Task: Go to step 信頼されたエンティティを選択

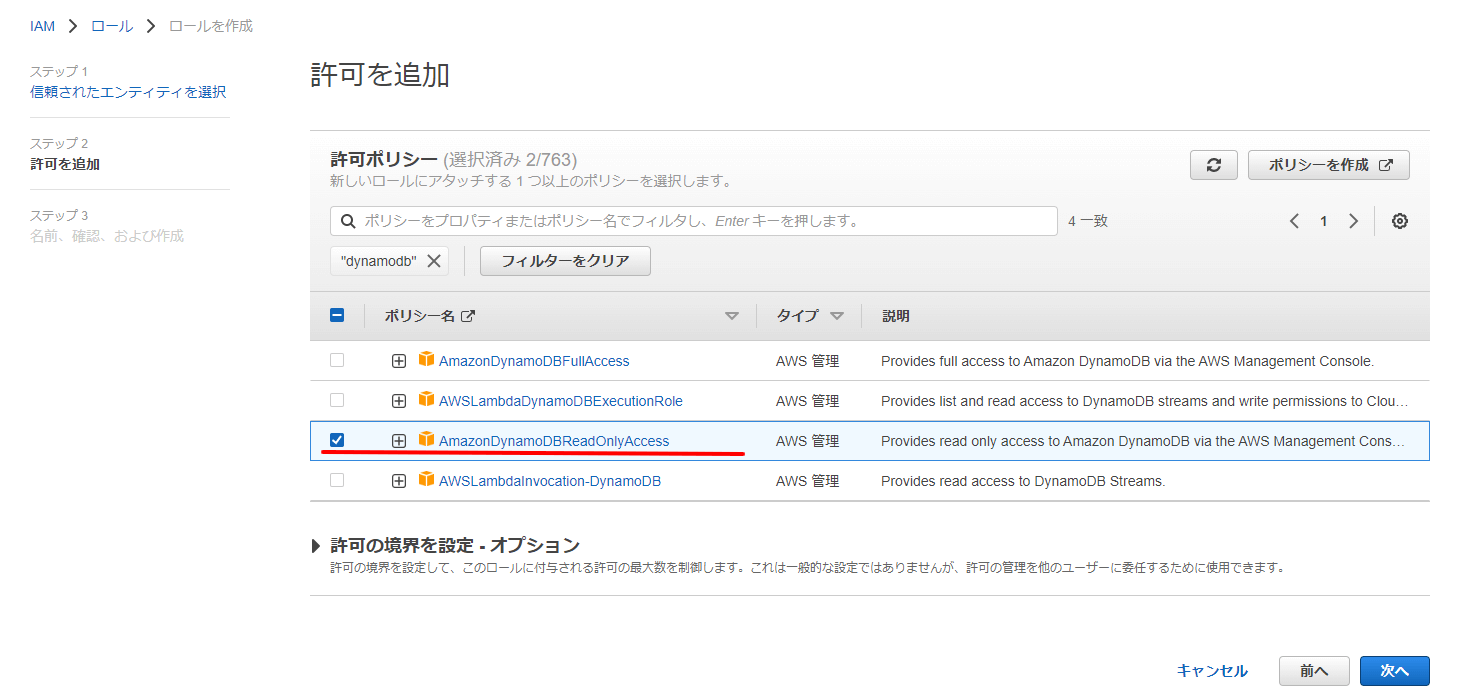Action: click(128, 92)
